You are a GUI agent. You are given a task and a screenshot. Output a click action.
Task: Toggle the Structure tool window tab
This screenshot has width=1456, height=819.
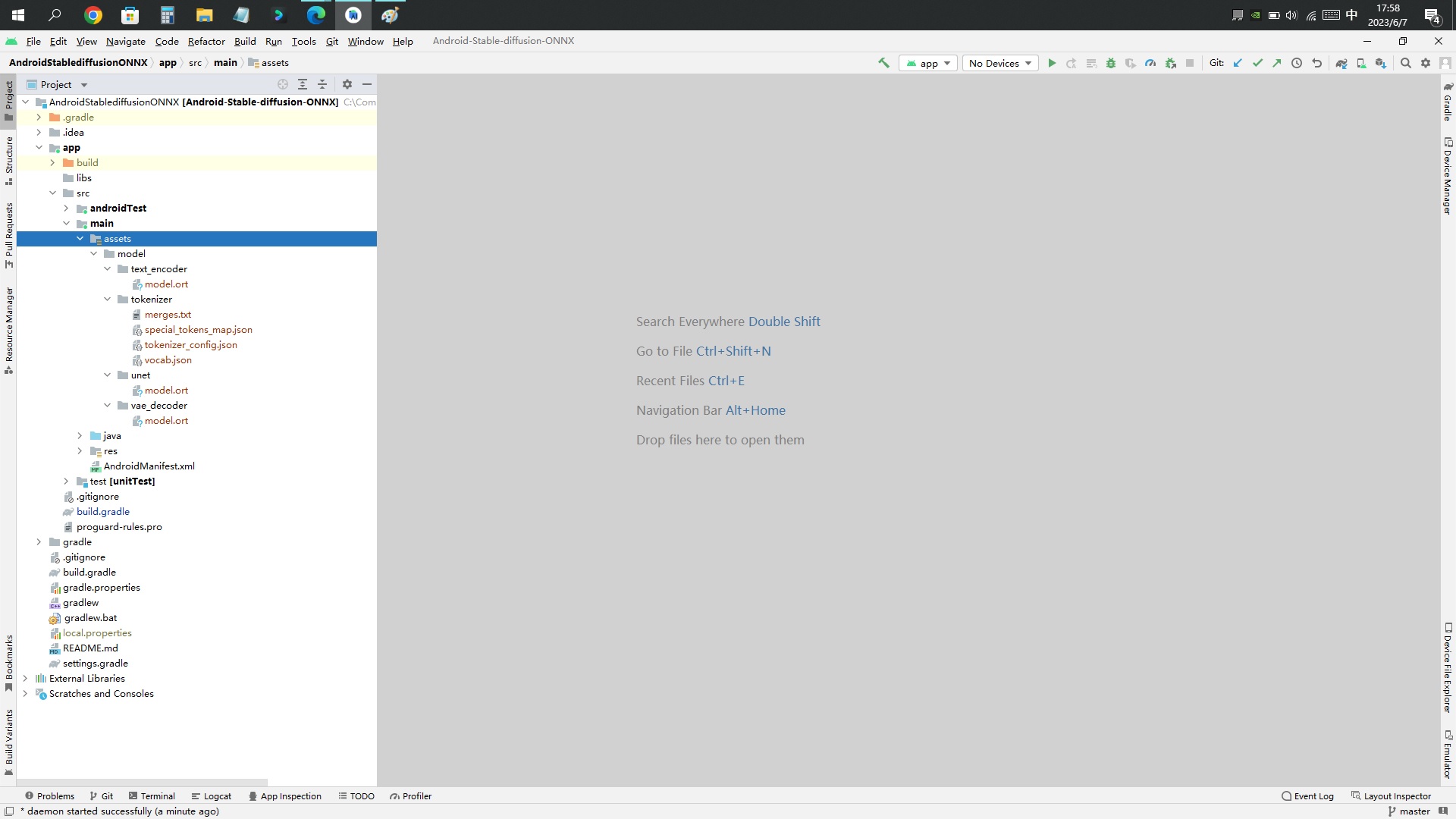tap(9, 159)
